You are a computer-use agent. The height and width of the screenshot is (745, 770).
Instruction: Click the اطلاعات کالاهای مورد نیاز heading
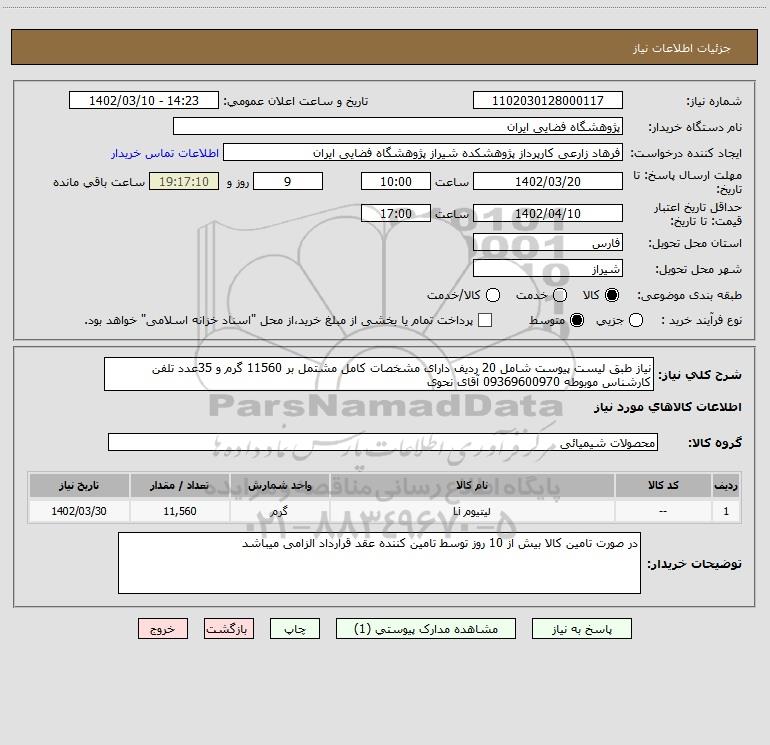click(667, 407)
